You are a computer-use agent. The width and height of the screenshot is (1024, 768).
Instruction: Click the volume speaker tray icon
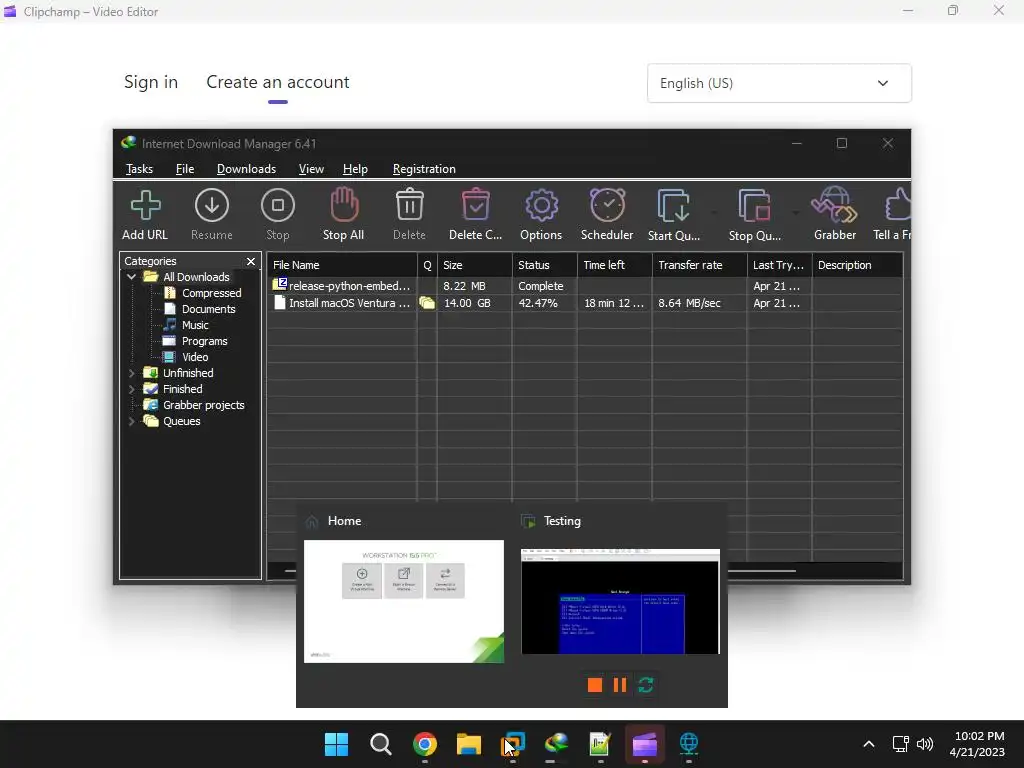pos(924,744)
